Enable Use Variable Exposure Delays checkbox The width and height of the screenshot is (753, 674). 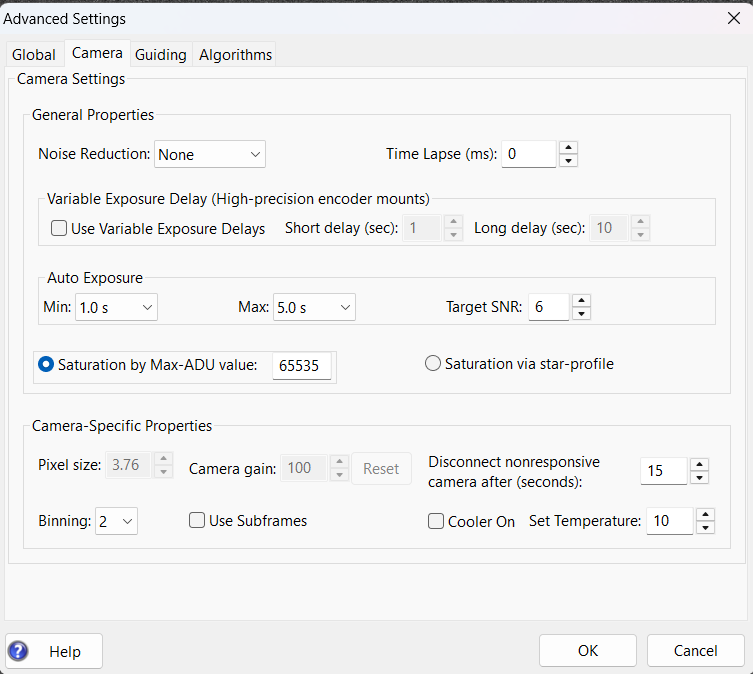coord(59,228)
